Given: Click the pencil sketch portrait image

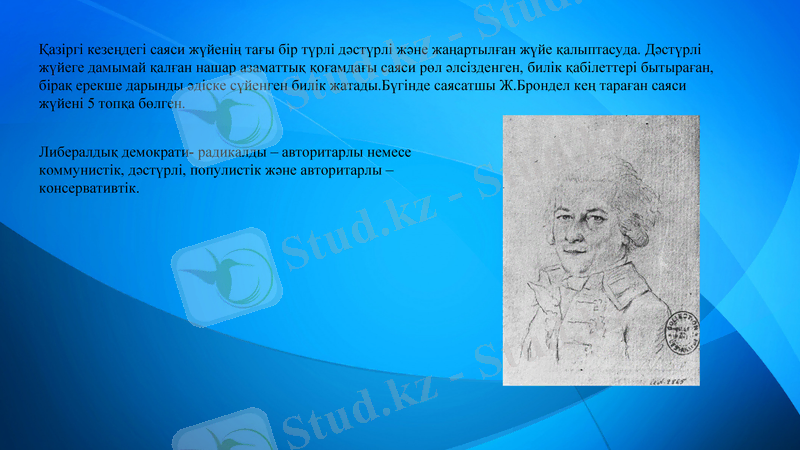Looking at the screenshot, I should (x=601, y=250).
